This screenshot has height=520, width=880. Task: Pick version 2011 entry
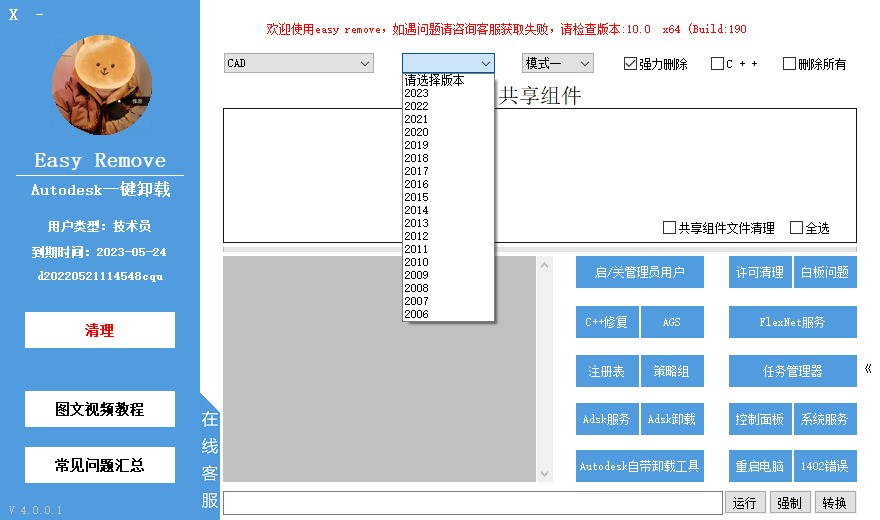[448, 249]
